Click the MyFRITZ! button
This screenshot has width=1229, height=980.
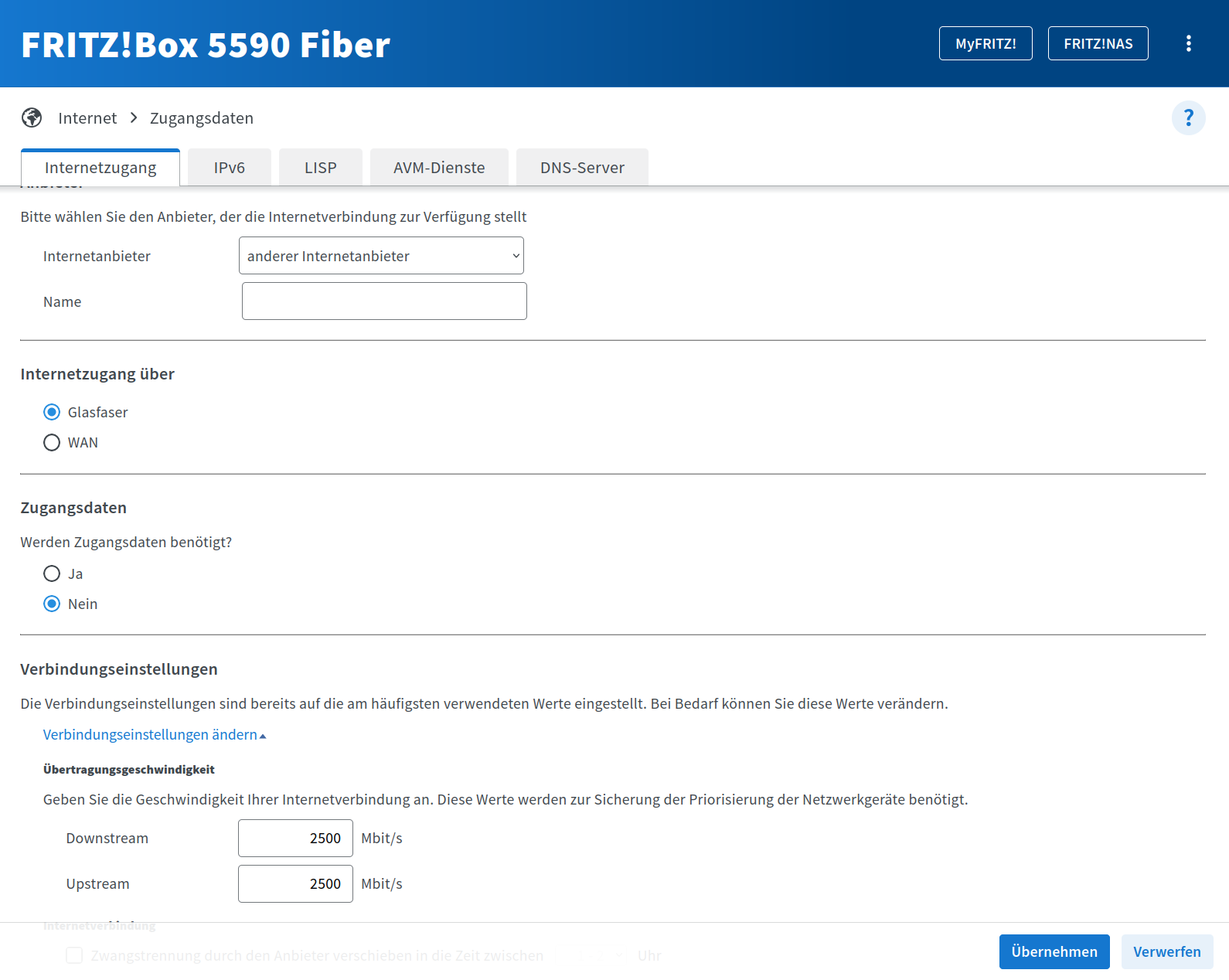(986, 43)
